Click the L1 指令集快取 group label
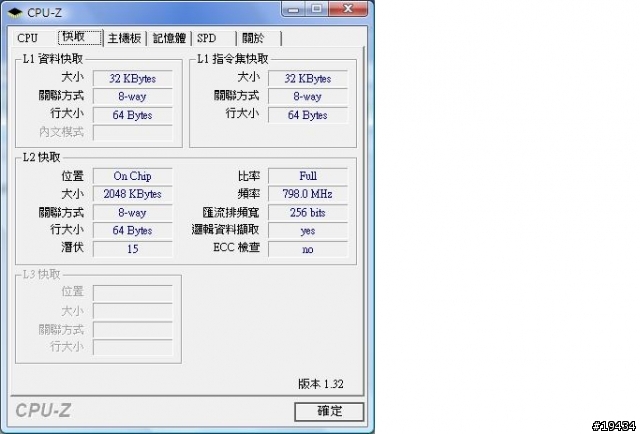The image size is (640, 434). point(233,59)
